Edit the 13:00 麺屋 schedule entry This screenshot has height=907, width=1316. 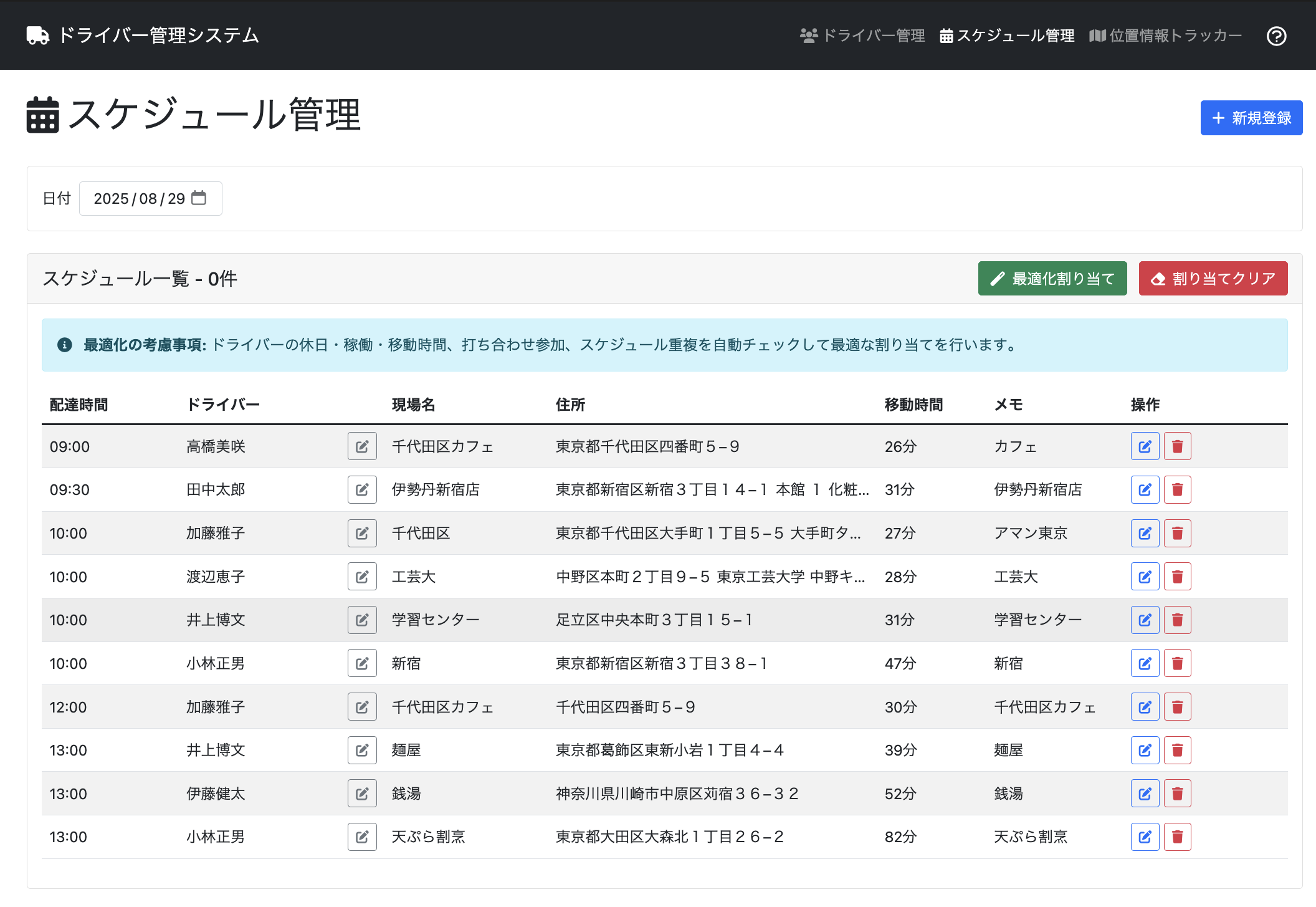[1145, 750]
